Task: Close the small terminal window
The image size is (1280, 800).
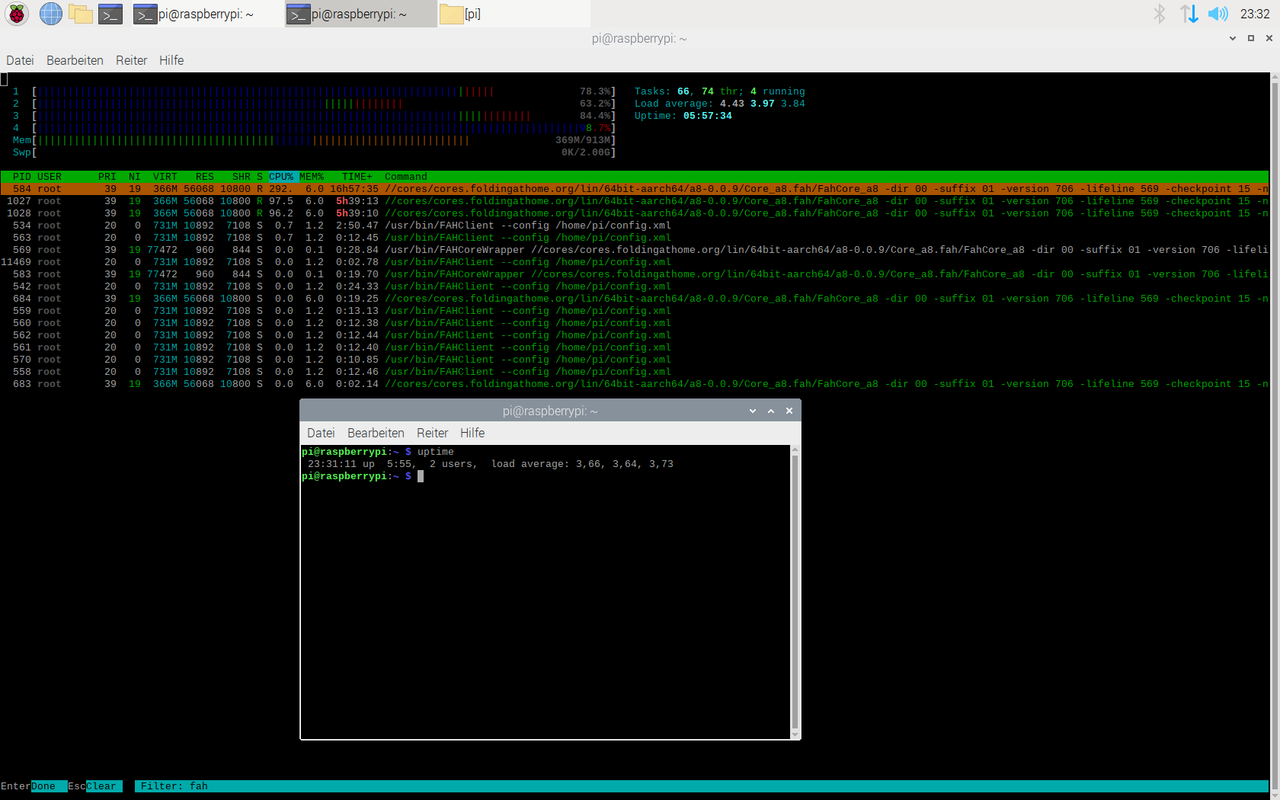Action: click(789, 411)
